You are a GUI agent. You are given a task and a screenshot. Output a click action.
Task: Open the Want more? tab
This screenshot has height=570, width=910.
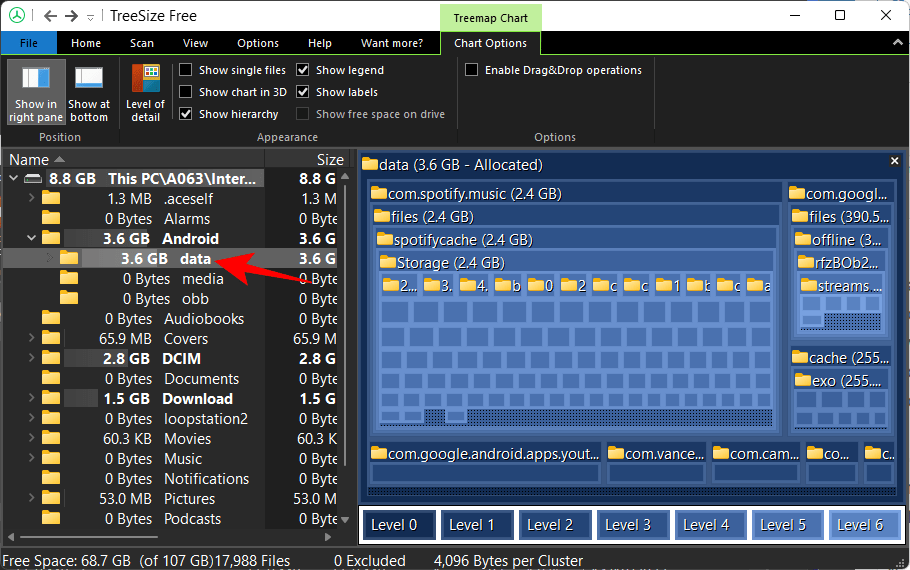click(392, 43)
